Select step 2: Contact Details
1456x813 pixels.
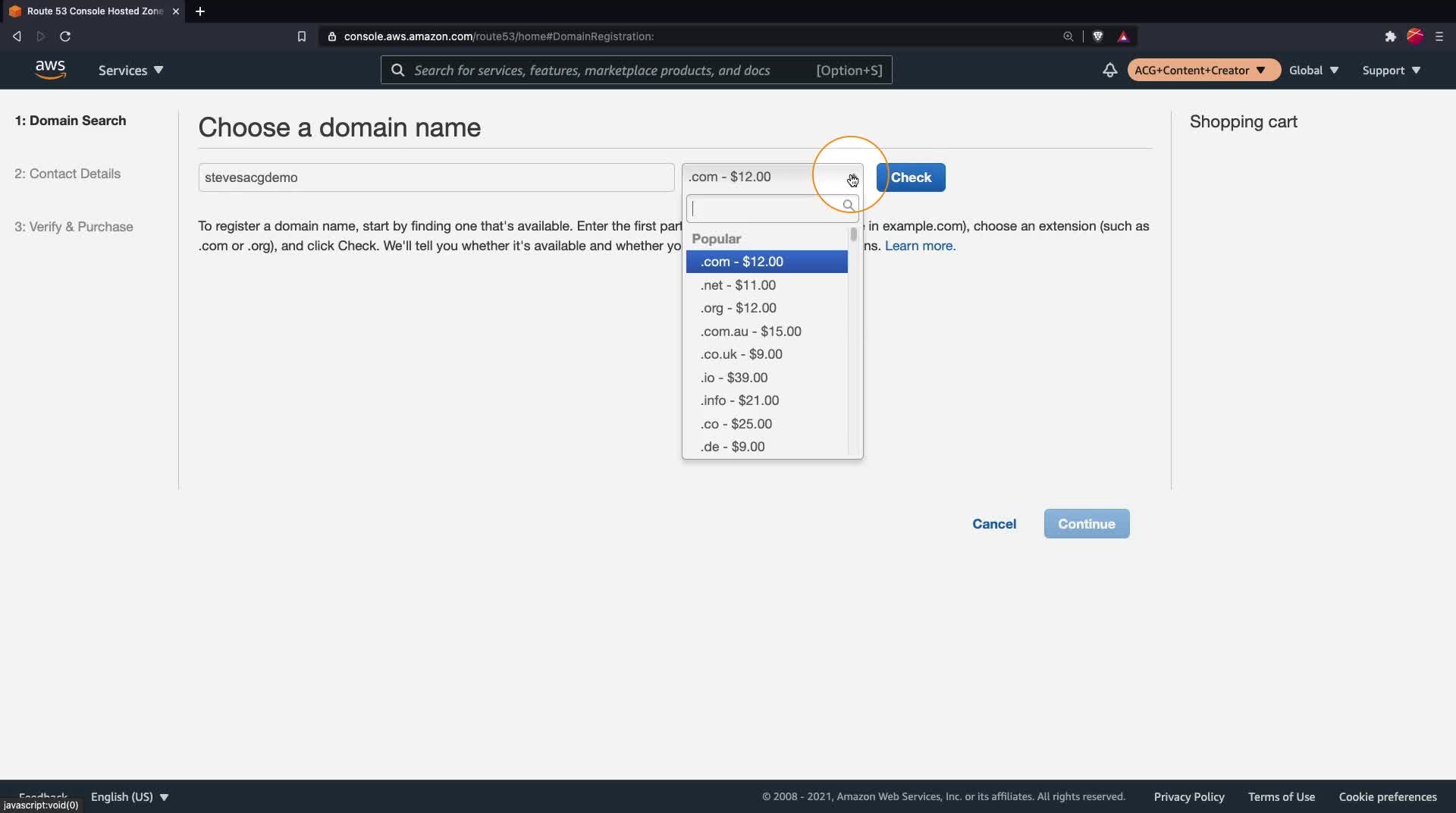pyautogui.click(x=67, y=174)
